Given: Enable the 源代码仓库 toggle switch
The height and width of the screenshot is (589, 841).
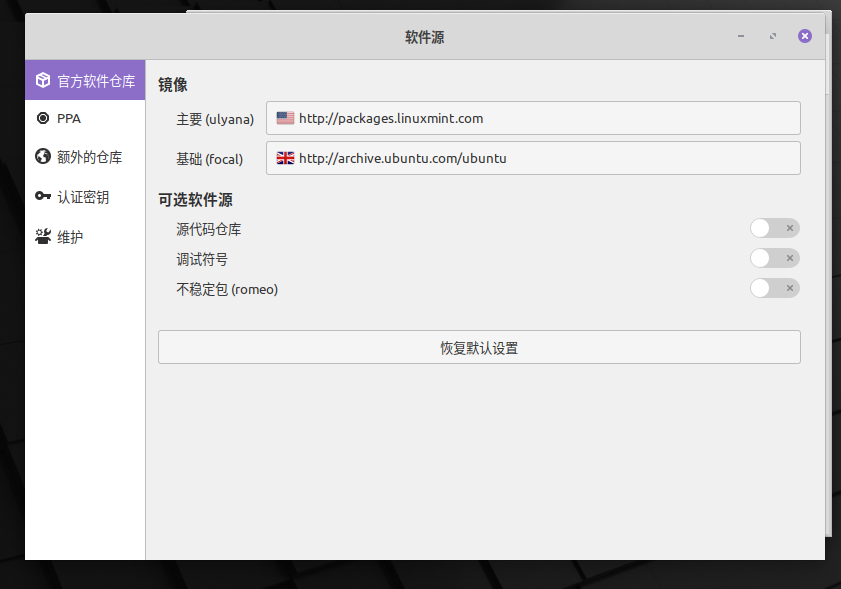Looking at the screenshot, I should pos(774,229).
